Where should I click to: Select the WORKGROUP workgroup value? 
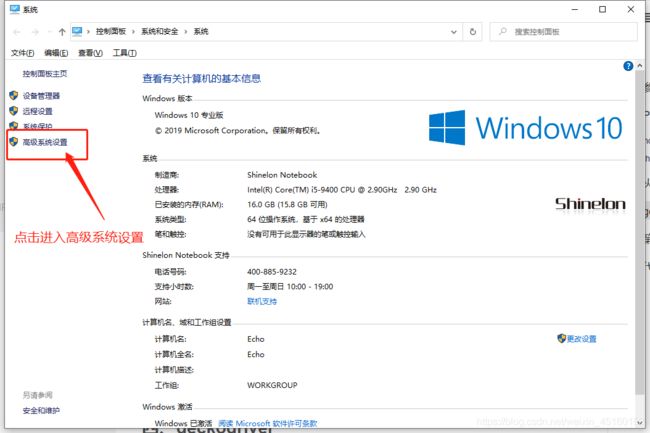click(x=272, y=385)
